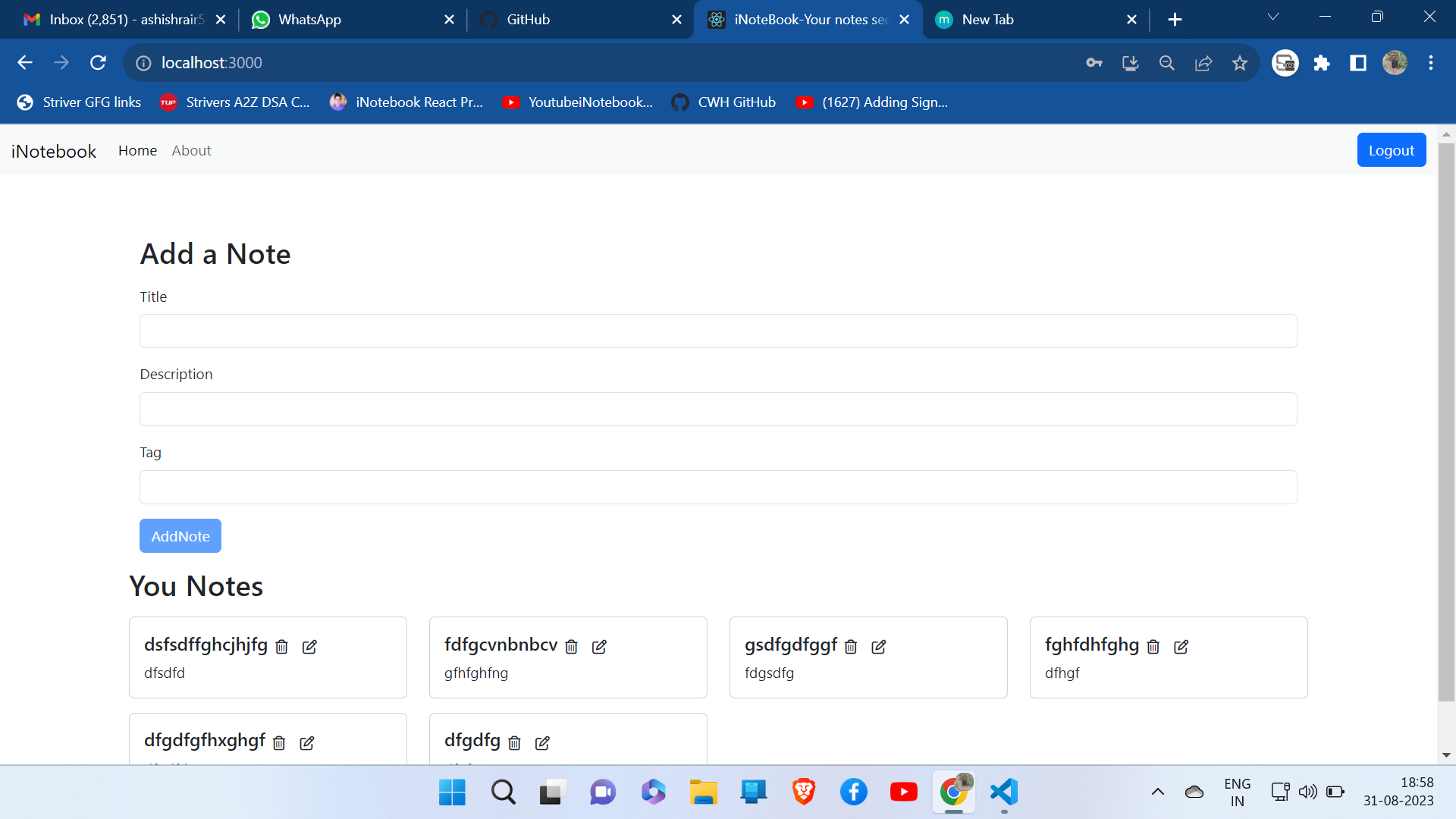
Task: Edit the dfgdfgfhxghgf note
Action: point(307,742)
